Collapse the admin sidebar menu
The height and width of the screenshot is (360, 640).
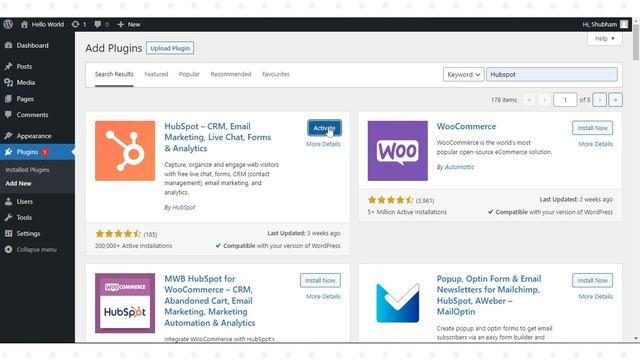pyautogui.click(x=37, y=249)
